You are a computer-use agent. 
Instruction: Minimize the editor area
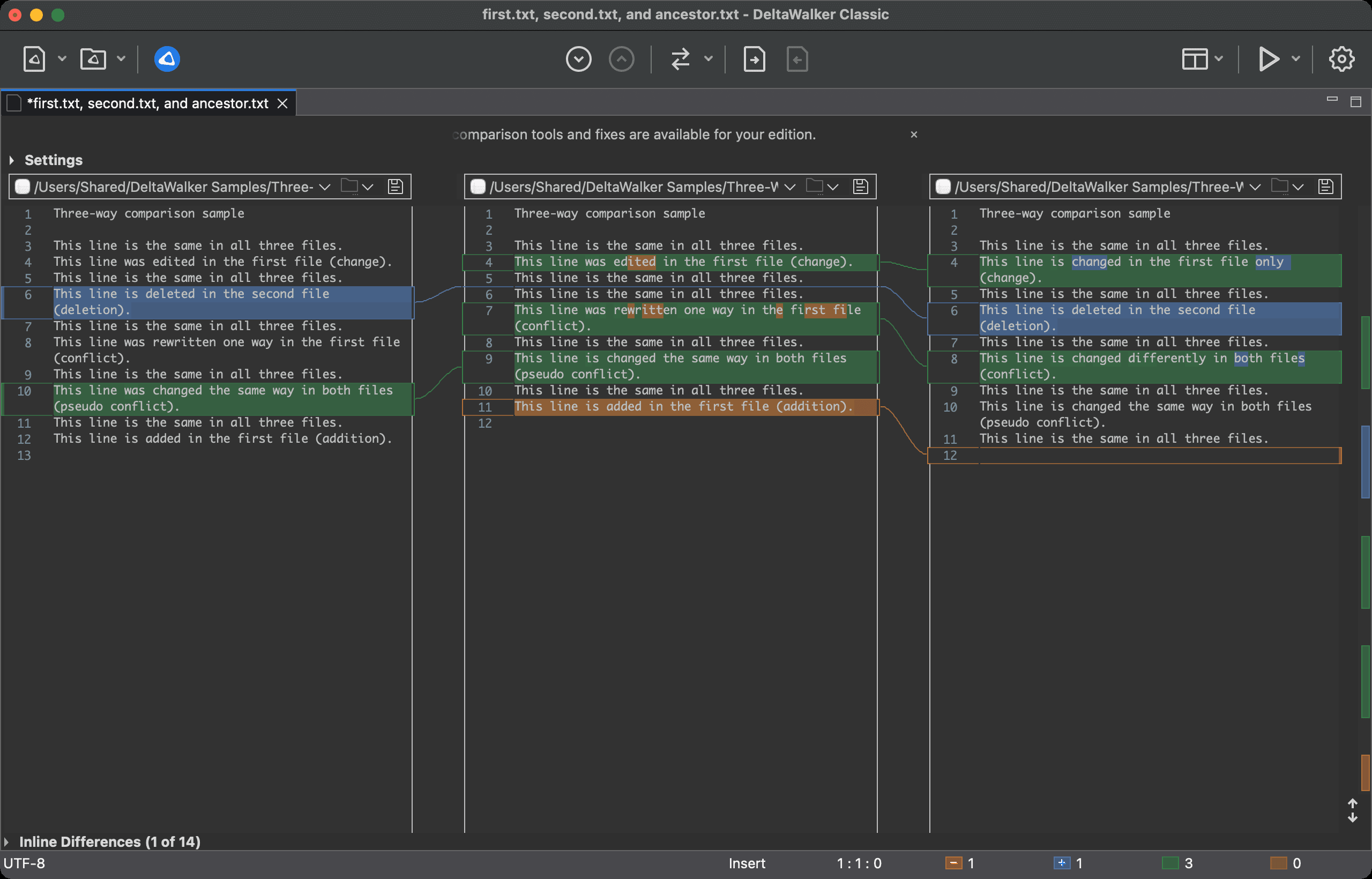(1332, 100)
